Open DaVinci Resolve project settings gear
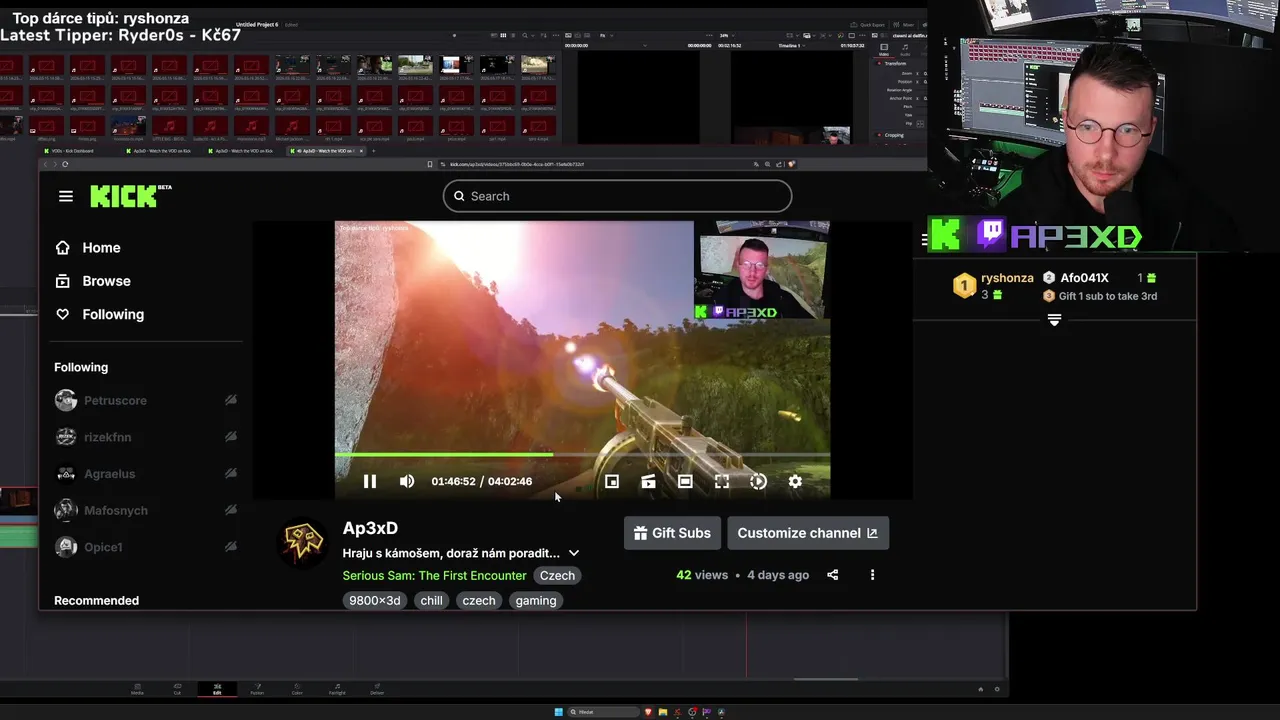 coord(997,689)
